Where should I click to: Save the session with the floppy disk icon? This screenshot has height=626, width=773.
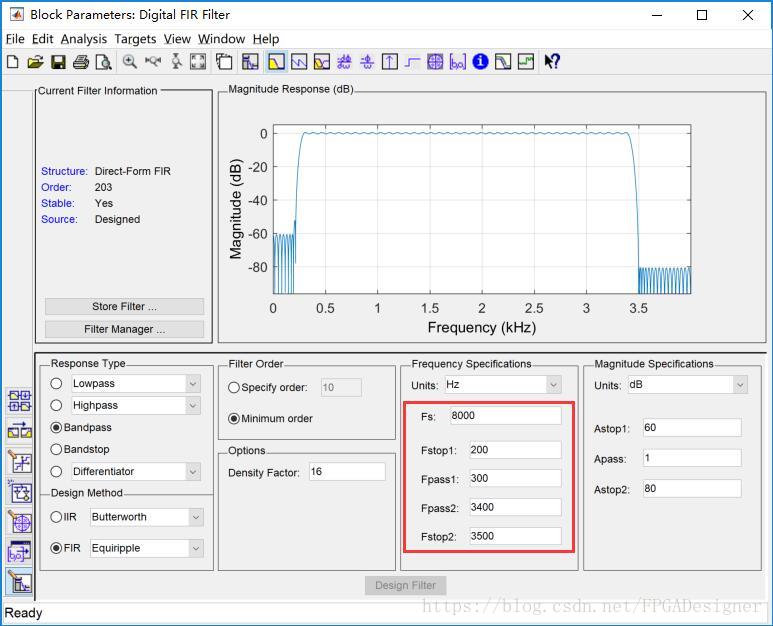(x=58, y=62)
